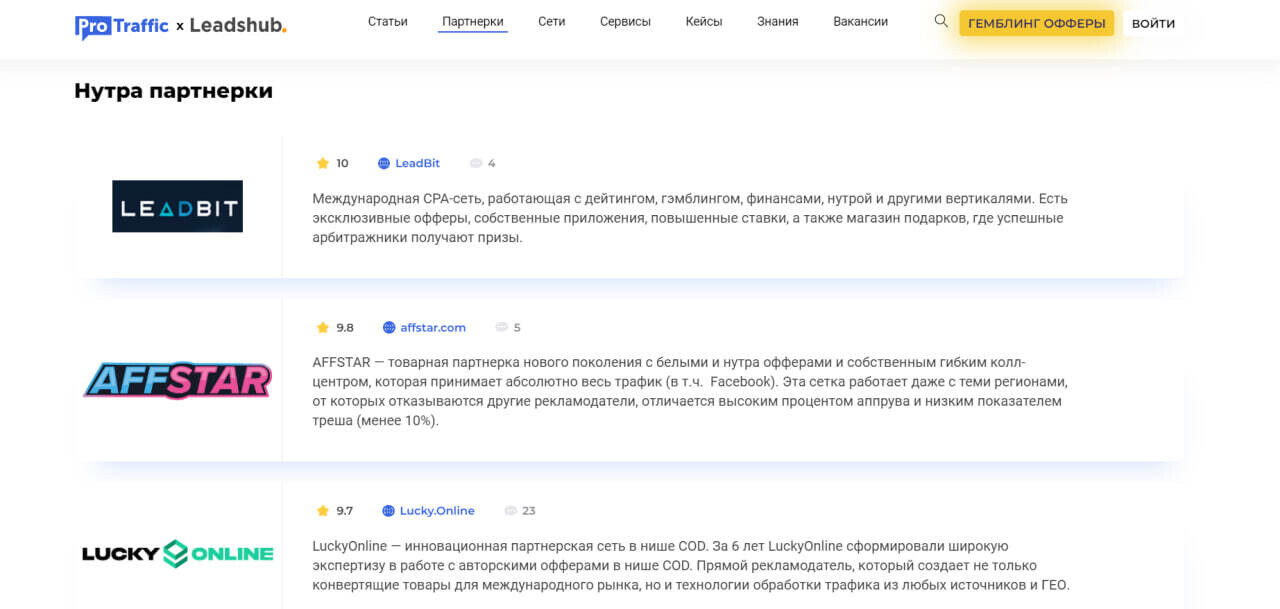
Task: Click the globe icon next to affstar.com
Action: pos(389,327)
